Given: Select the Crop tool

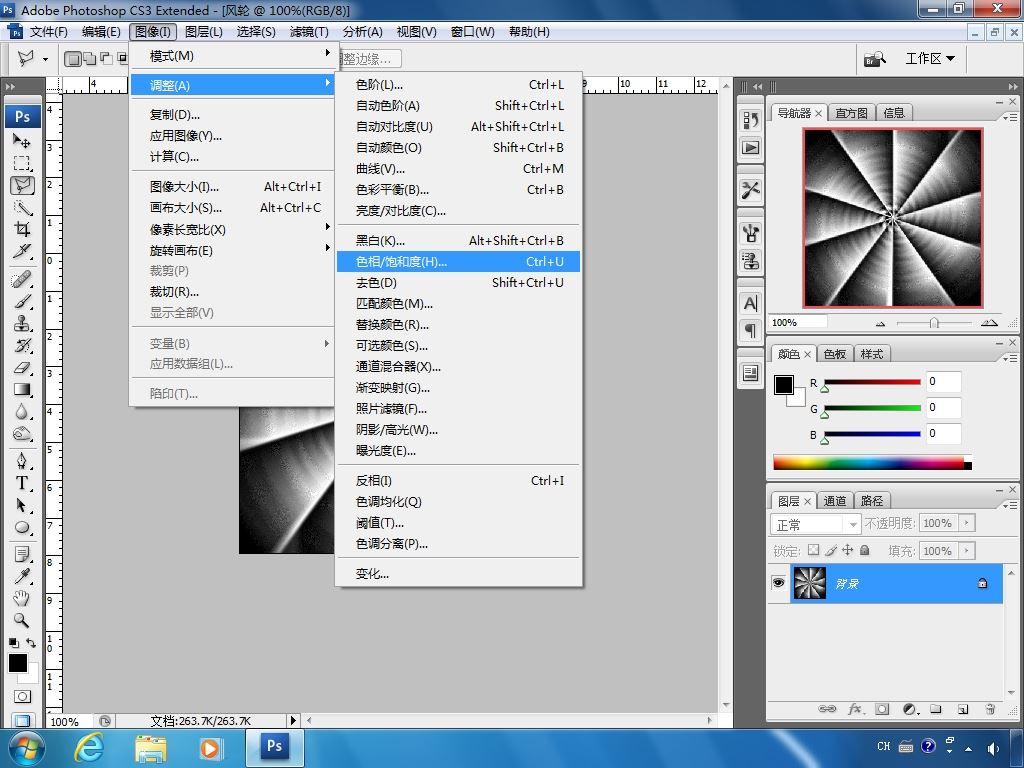Looking at the screenshot, I should (22, 229).
